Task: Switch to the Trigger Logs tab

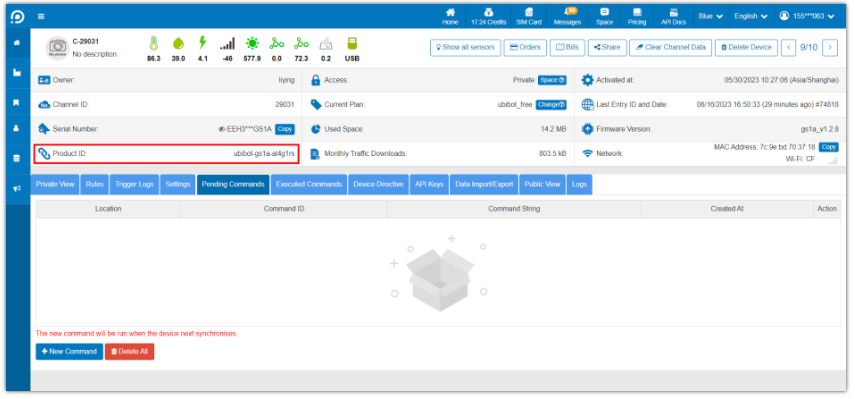Action: (x=134, y=184)
